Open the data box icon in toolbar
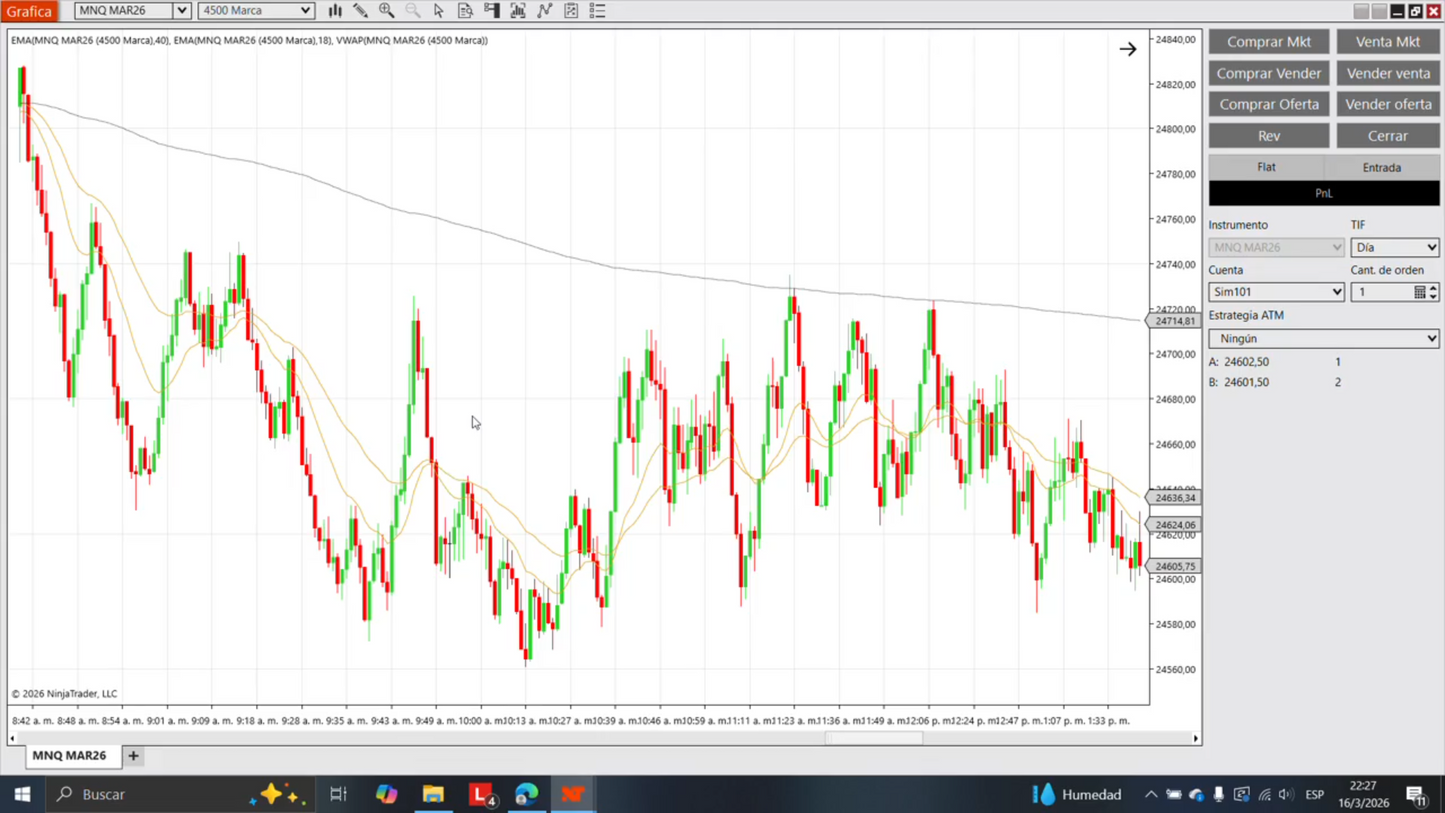Screen dimensions: 1445x813 pos(465,11)
